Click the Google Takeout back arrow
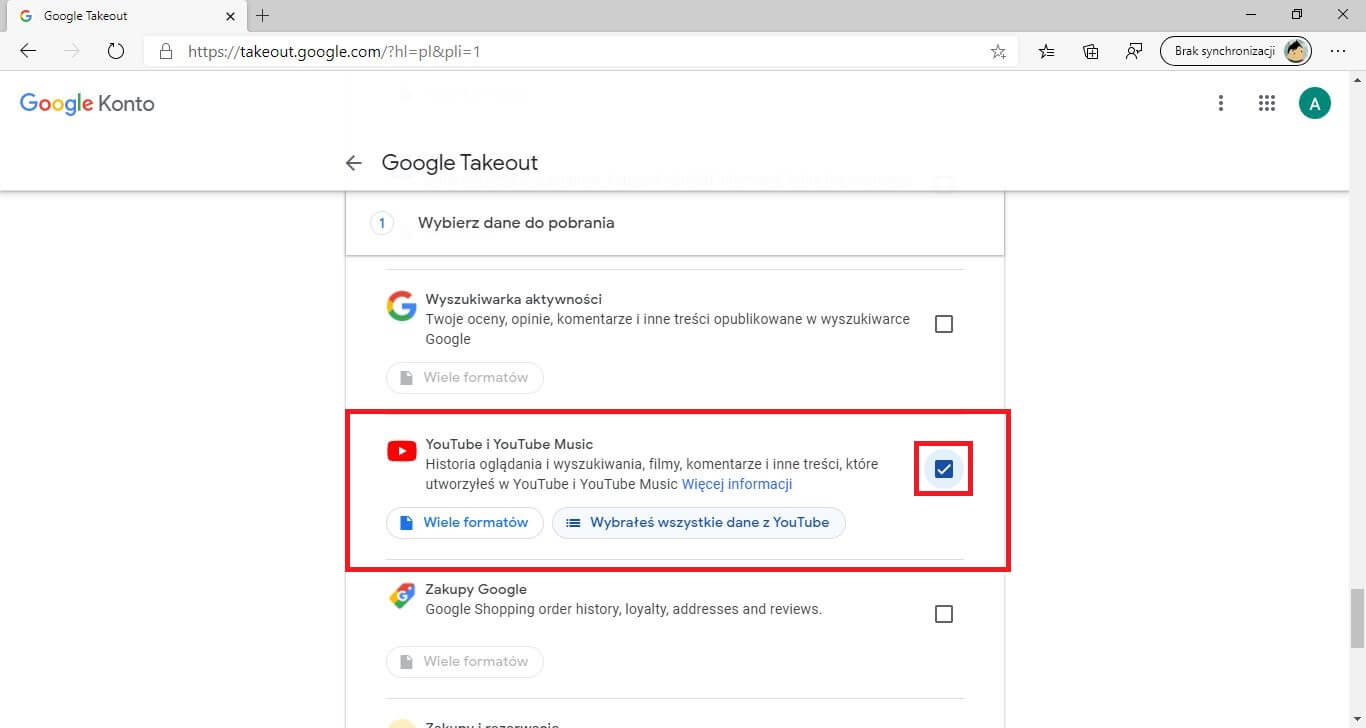 coord(353,163)
